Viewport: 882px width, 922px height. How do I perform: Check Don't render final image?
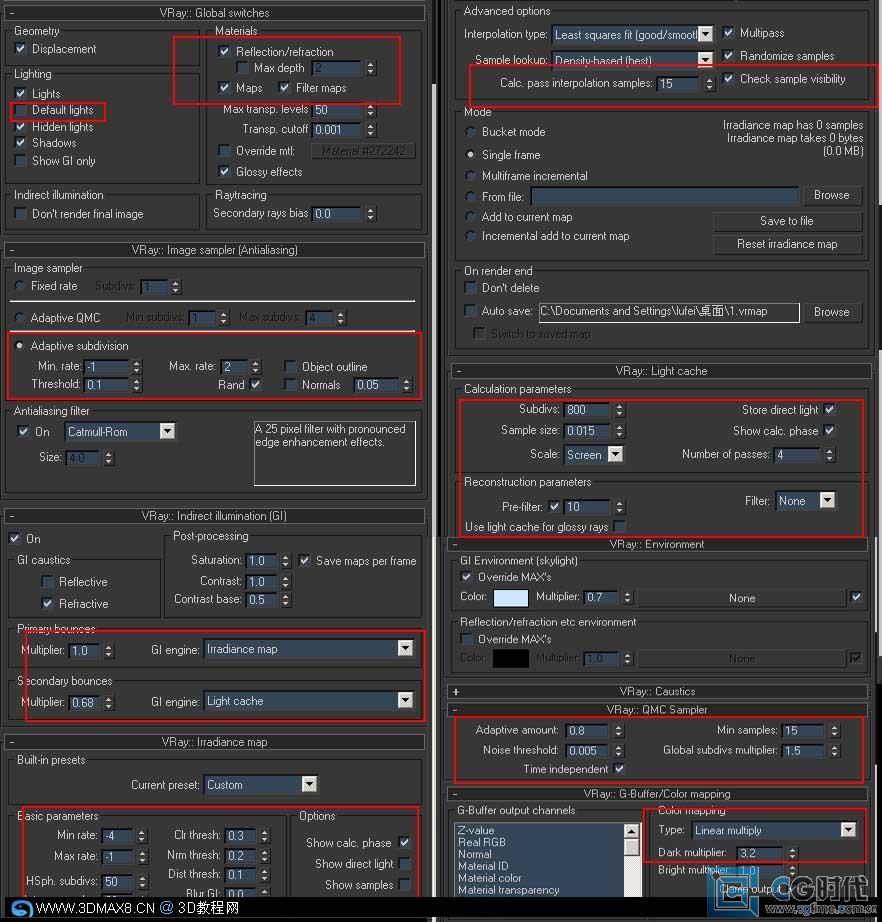[x=21, y=214]
